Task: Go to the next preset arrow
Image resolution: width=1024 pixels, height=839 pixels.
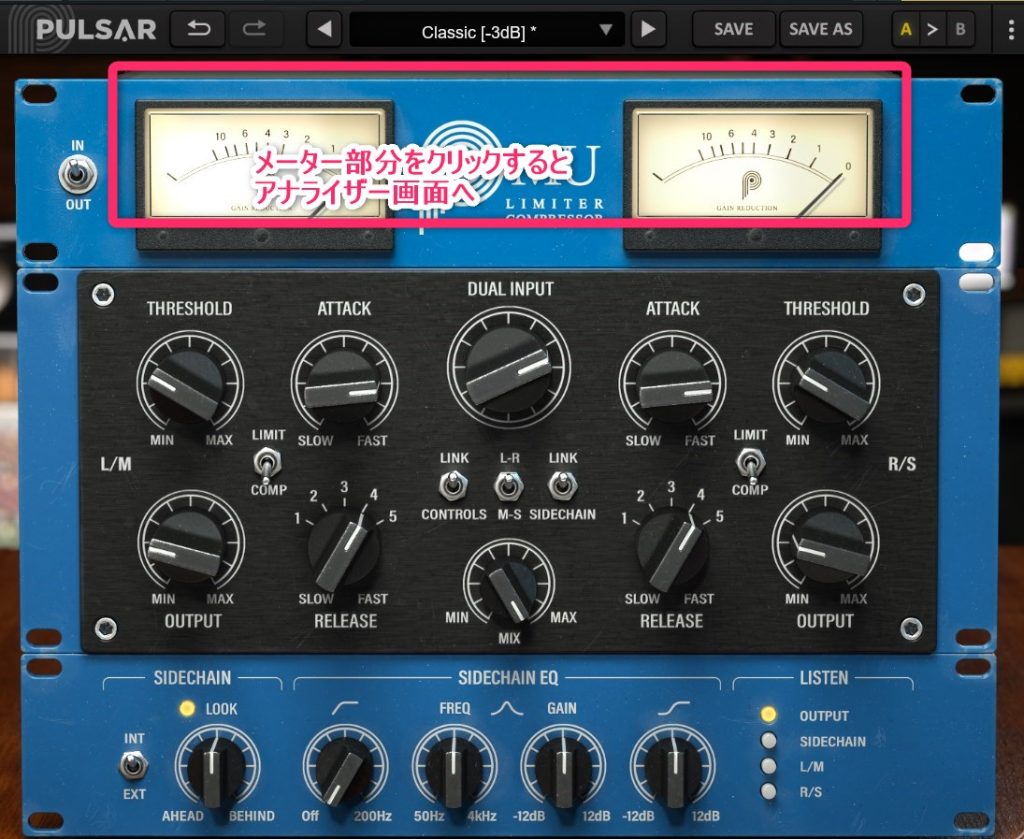Action: coord(648,30)
